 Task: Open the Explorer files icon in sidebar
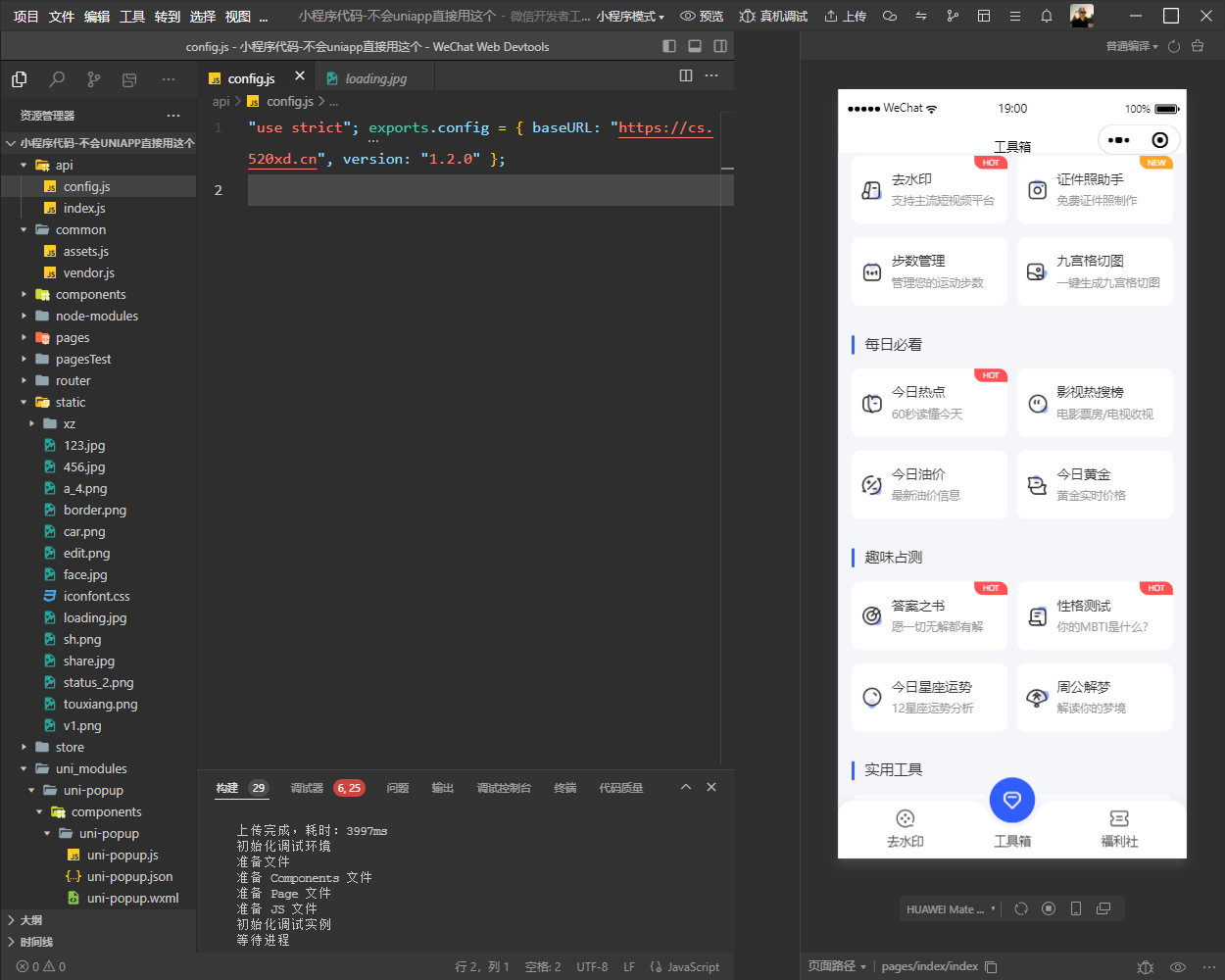pos(19,79)
